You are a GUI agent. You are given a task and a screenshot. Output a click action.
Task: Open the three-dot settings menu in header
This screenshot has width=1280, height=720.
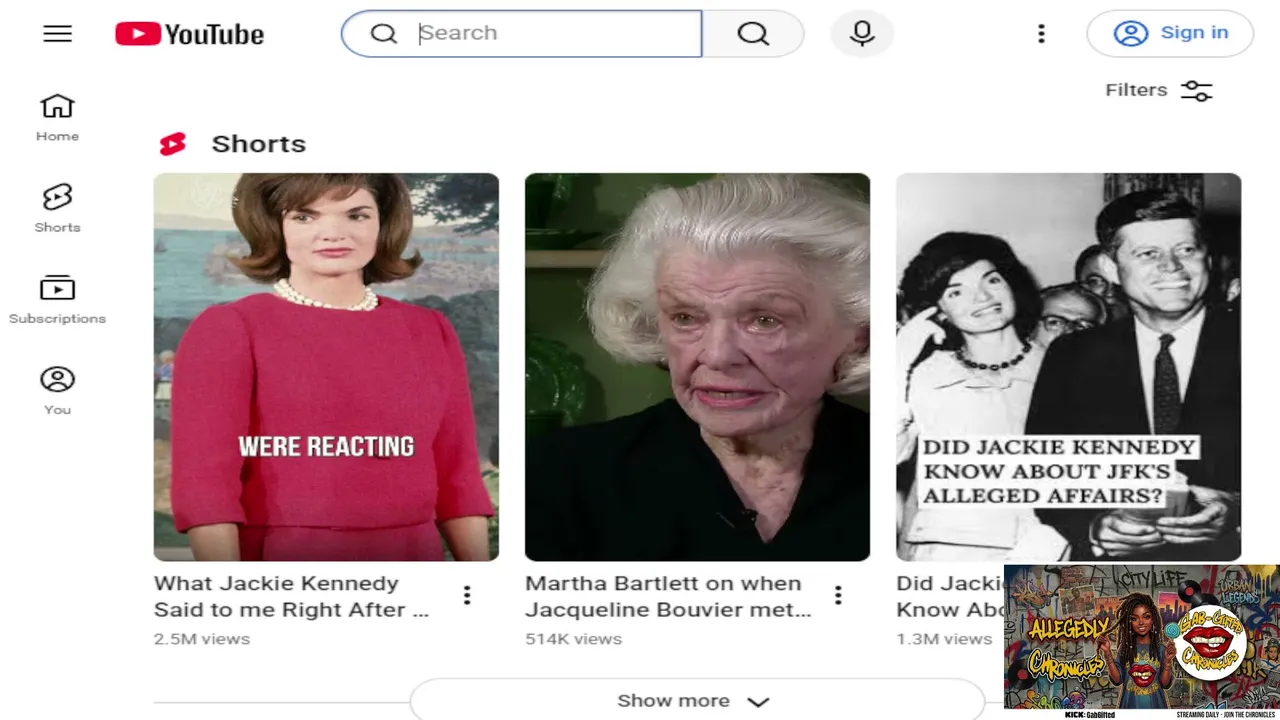pos(1041,34)
